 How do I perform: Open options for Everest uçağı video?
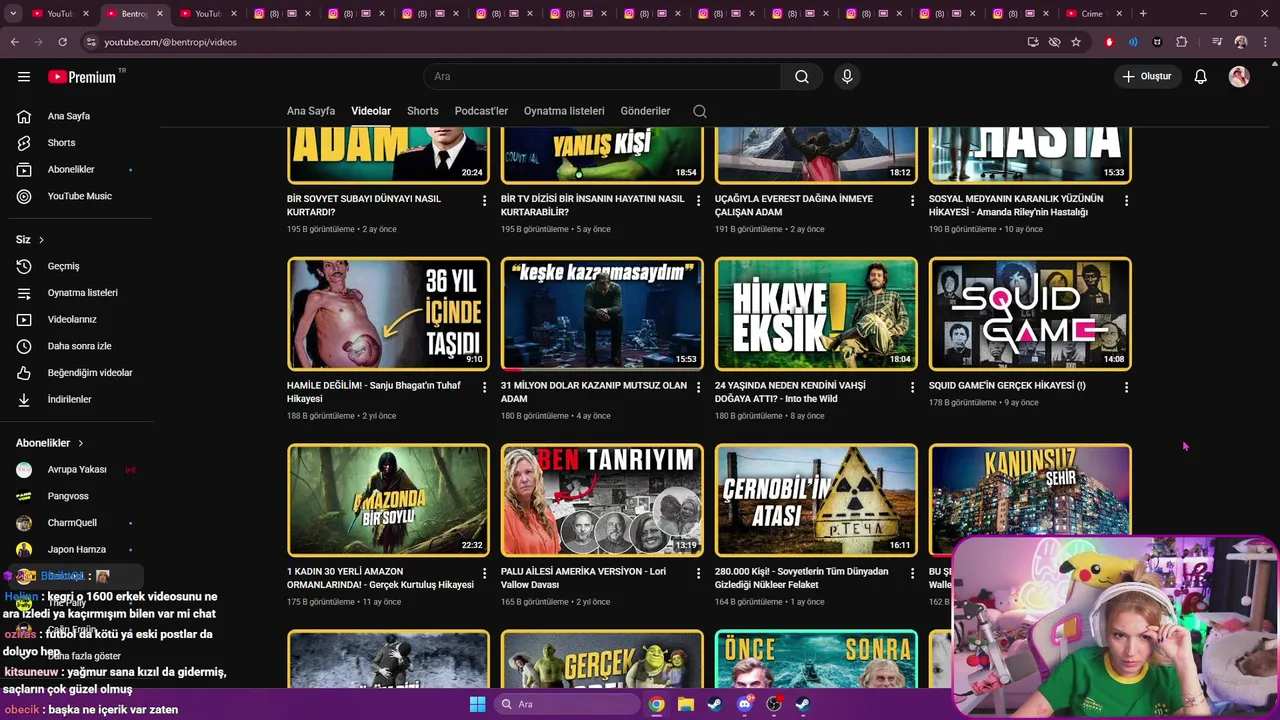[912, 201]
